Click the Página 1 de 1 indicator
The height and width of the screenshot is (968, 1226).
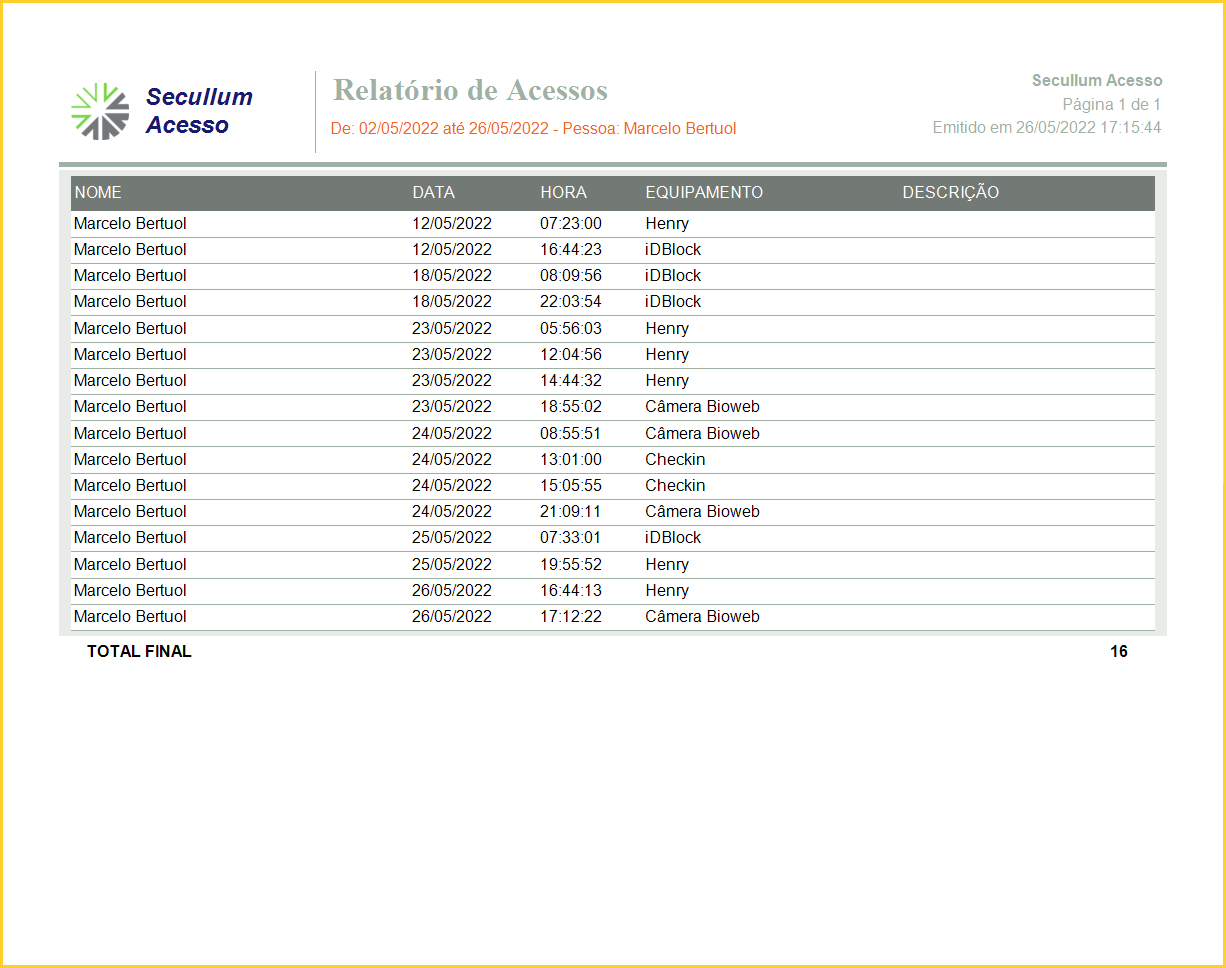tap(1111, 104)
